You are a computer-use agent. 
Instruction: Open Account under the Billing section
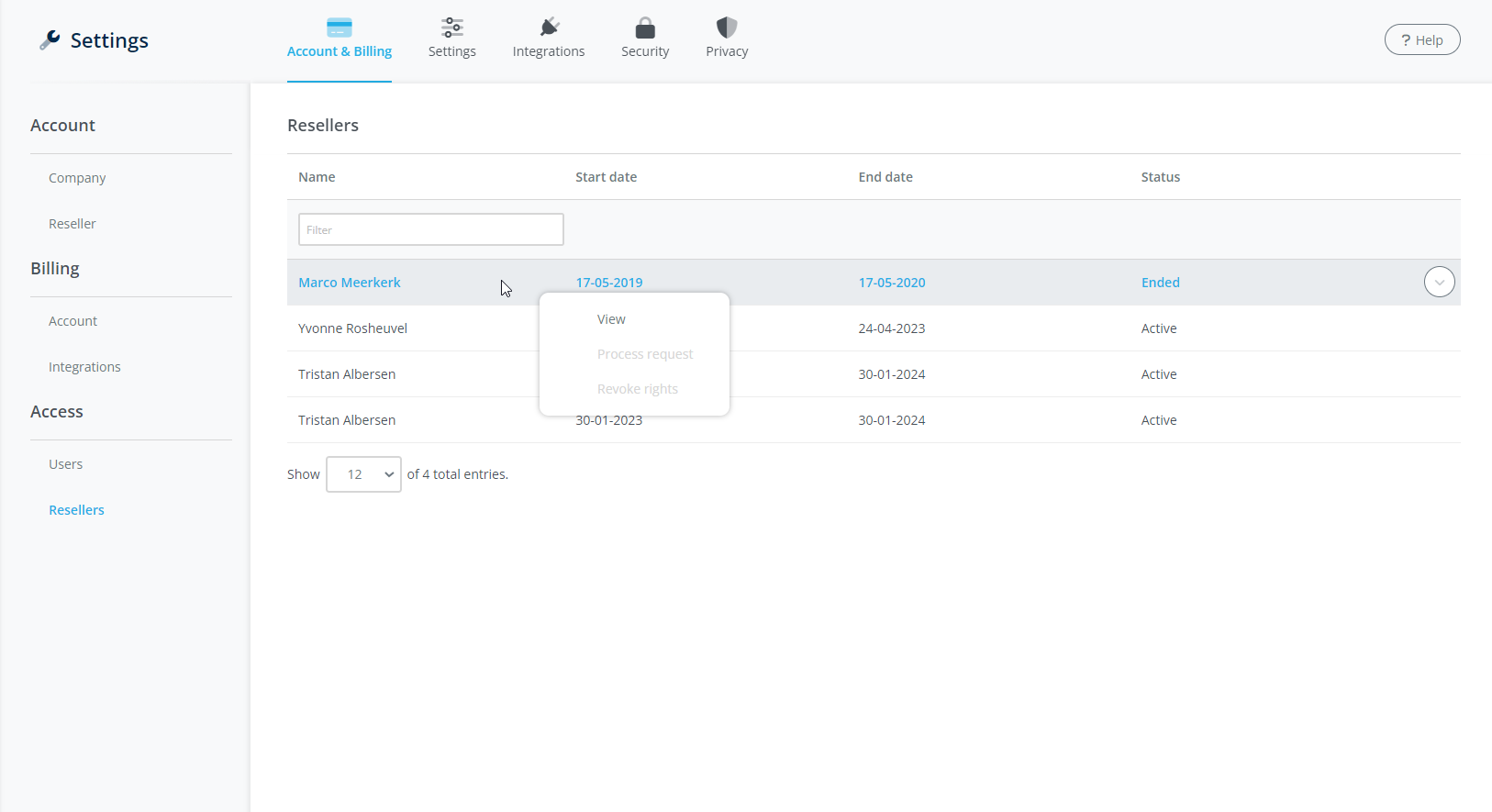point(73,321)
